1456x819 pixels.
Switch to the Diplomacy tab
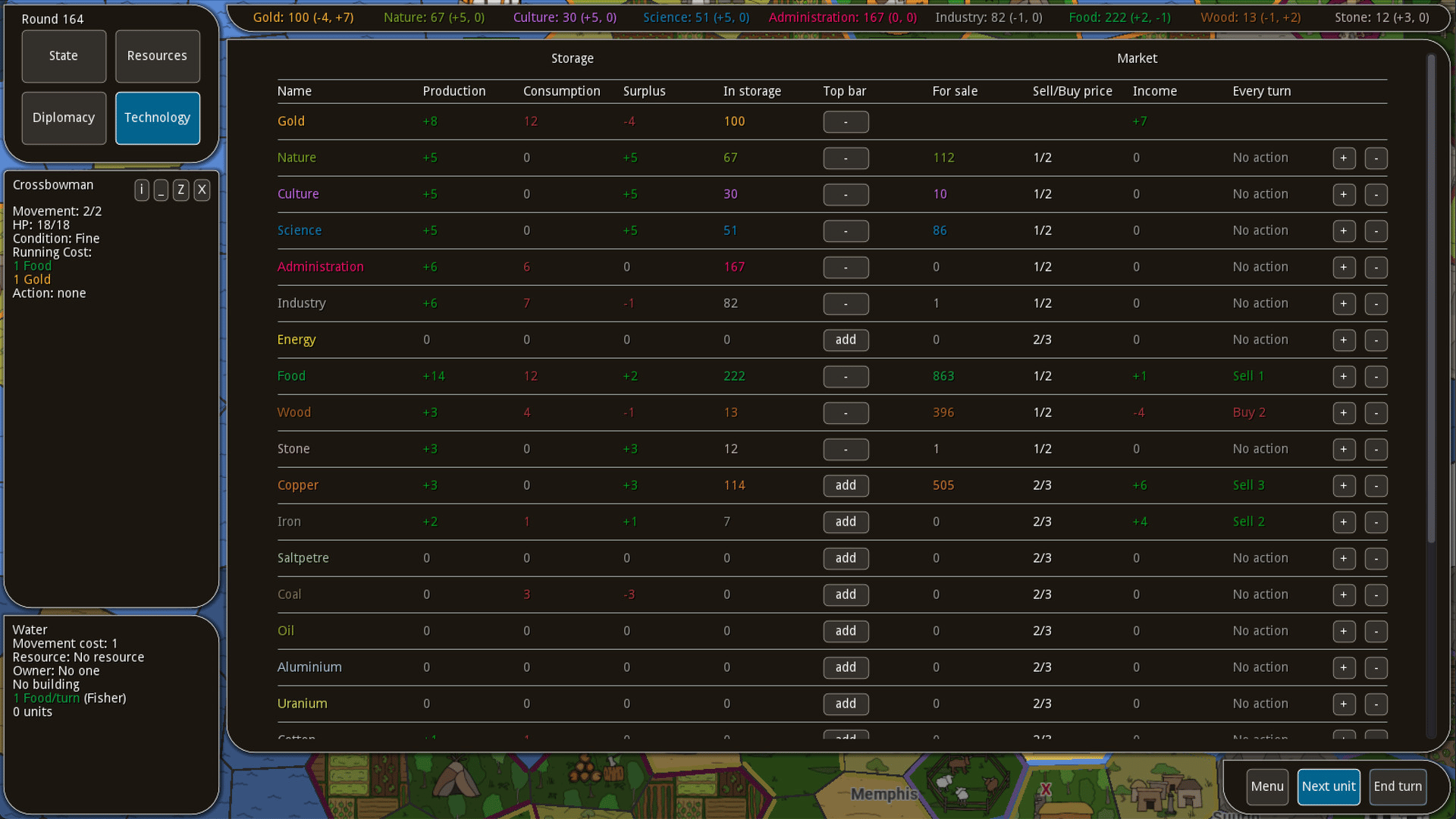(64, 118)
